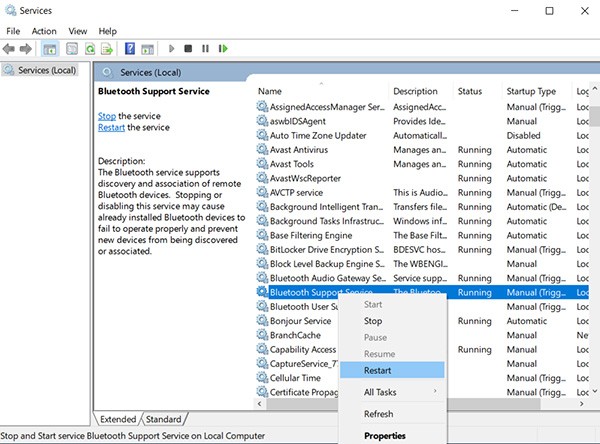Click the Services (Local) pane header

tap(150, 72)
